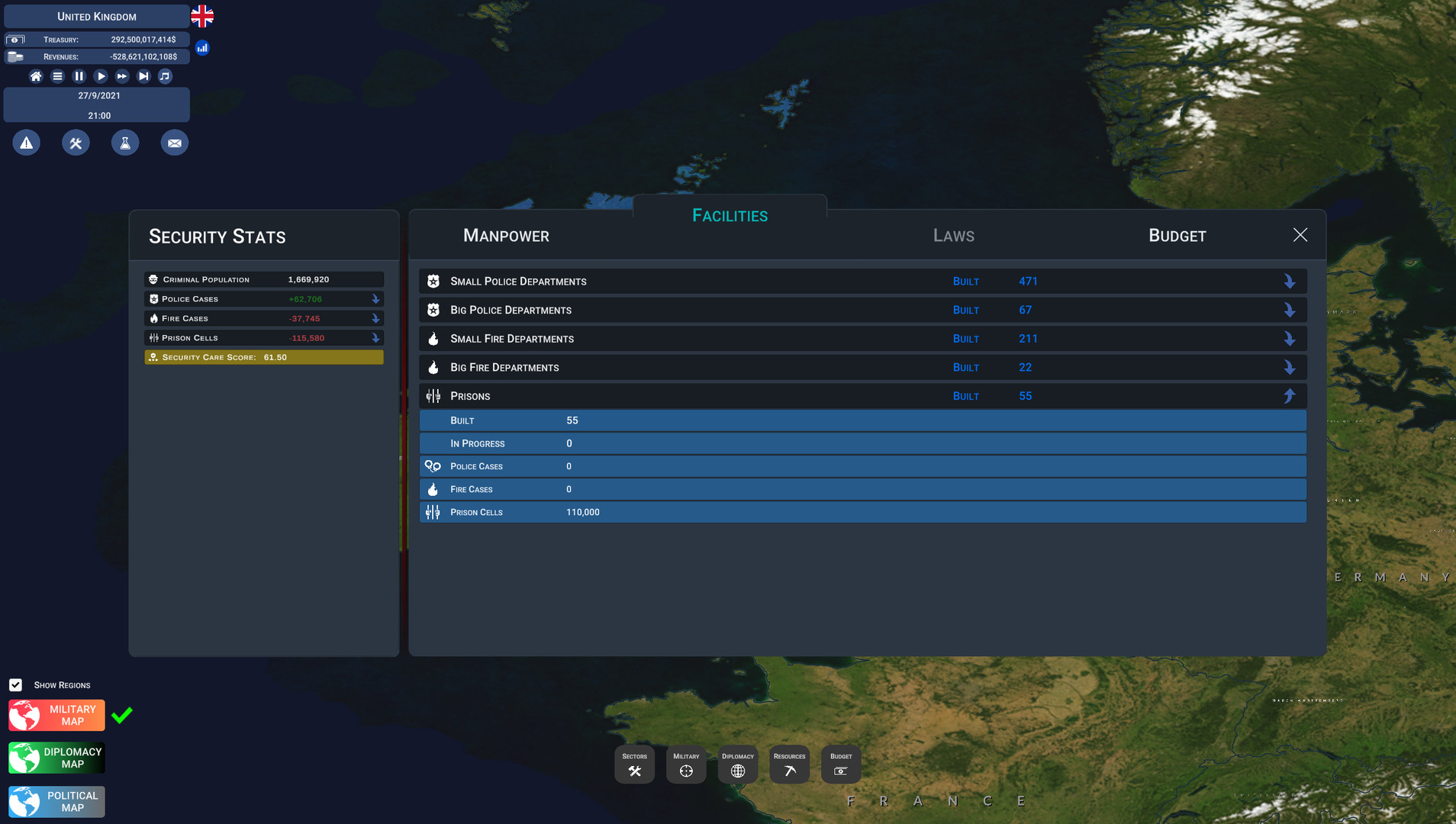Set game speed to fast forward

pyautogui.click(x=122, y=76)
